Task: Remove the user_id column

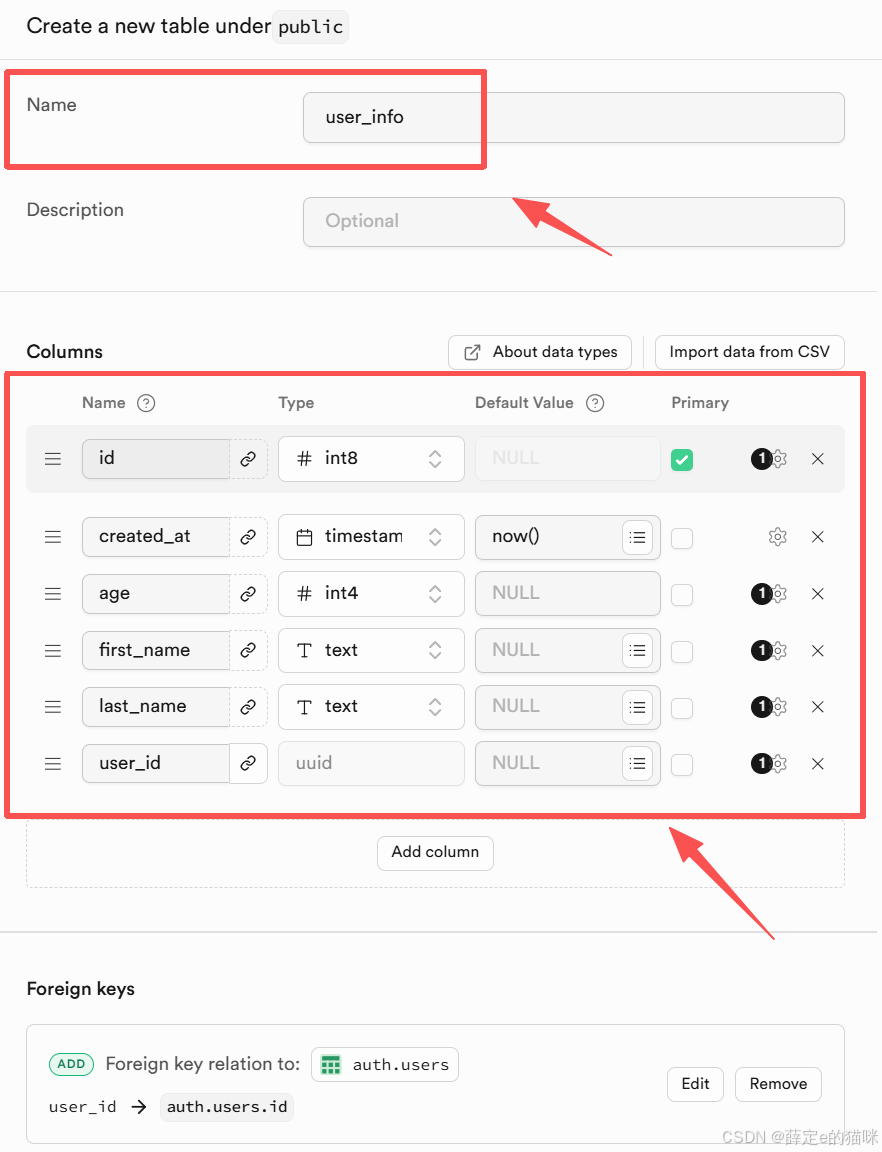Action: [x=817, y=764]
